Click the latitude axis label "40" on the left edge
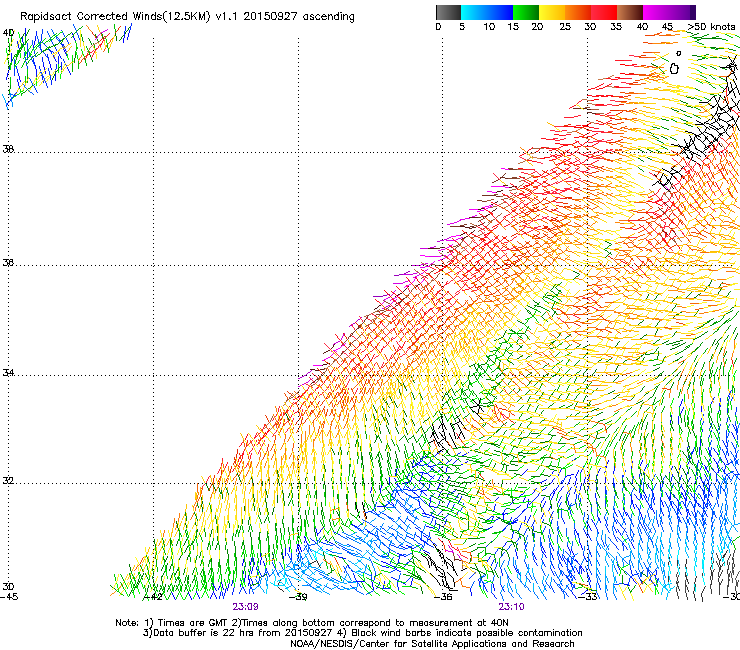This screenshot has width=740, height=650. pyautogui.click(x=8, y=33)
